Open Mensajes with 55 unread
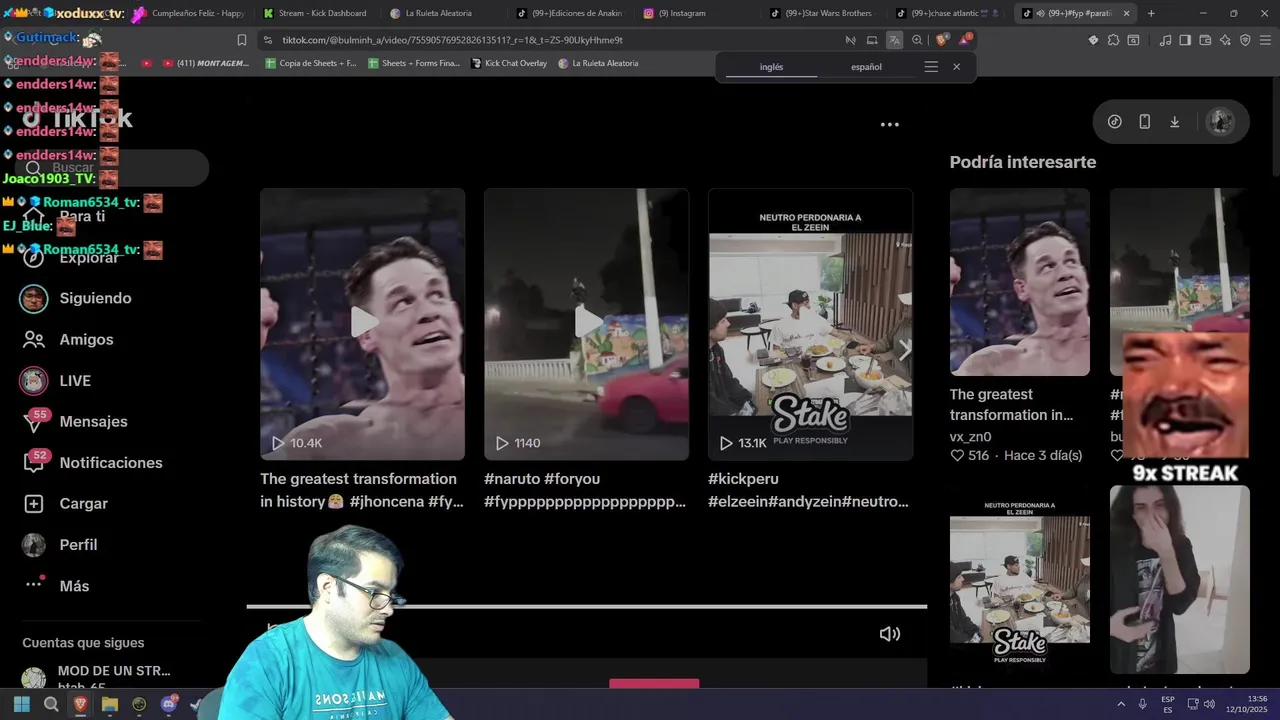The image size is (1280, 720). 75,421
